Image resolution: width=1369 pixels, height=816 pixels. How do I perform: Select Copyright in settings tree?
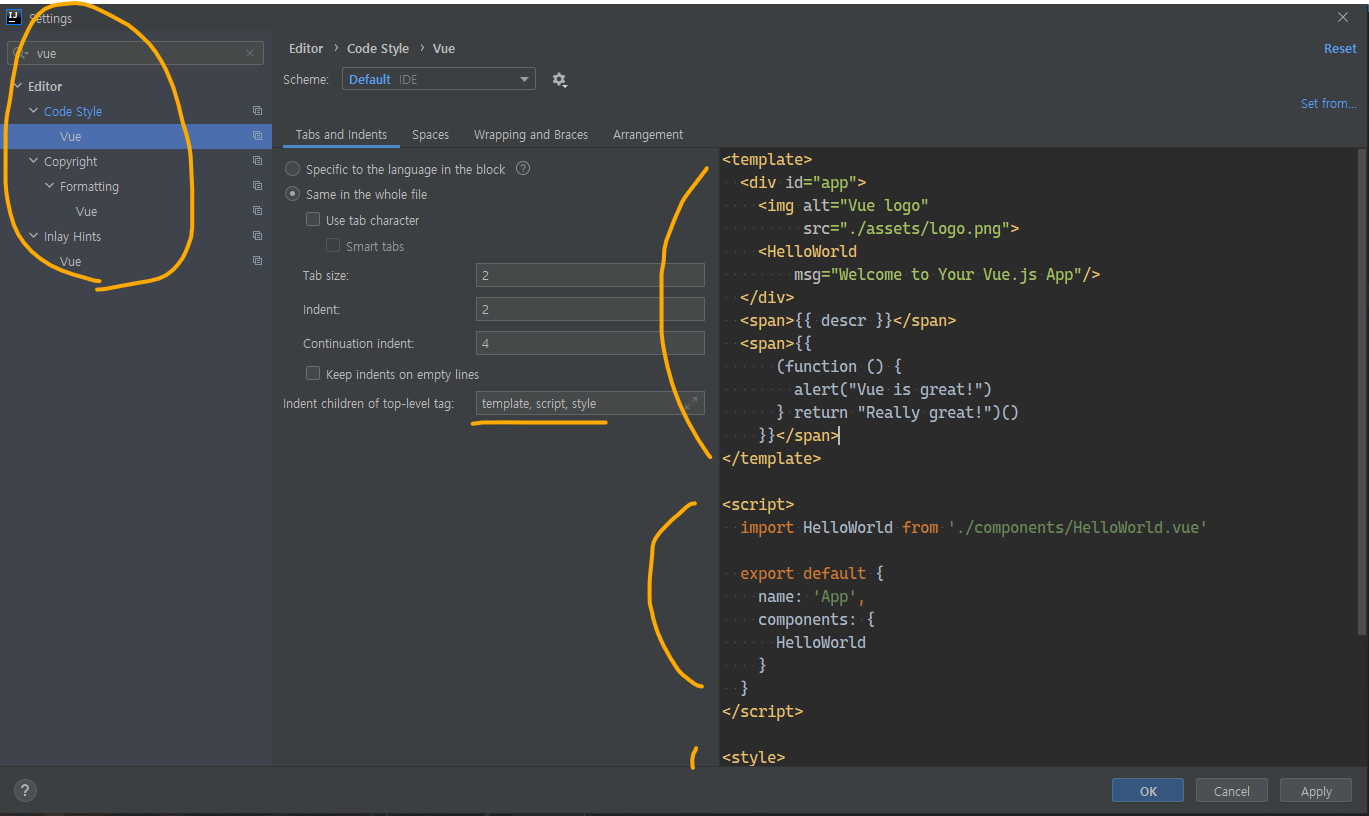point(71,161)
